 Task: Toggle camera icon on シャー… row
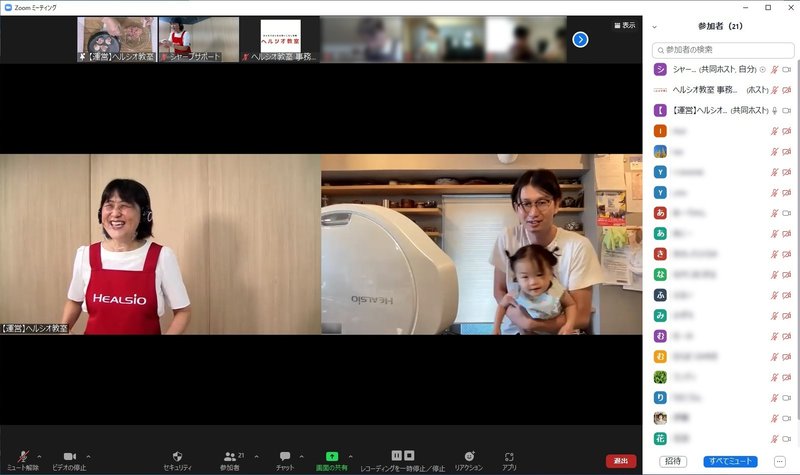787,69
